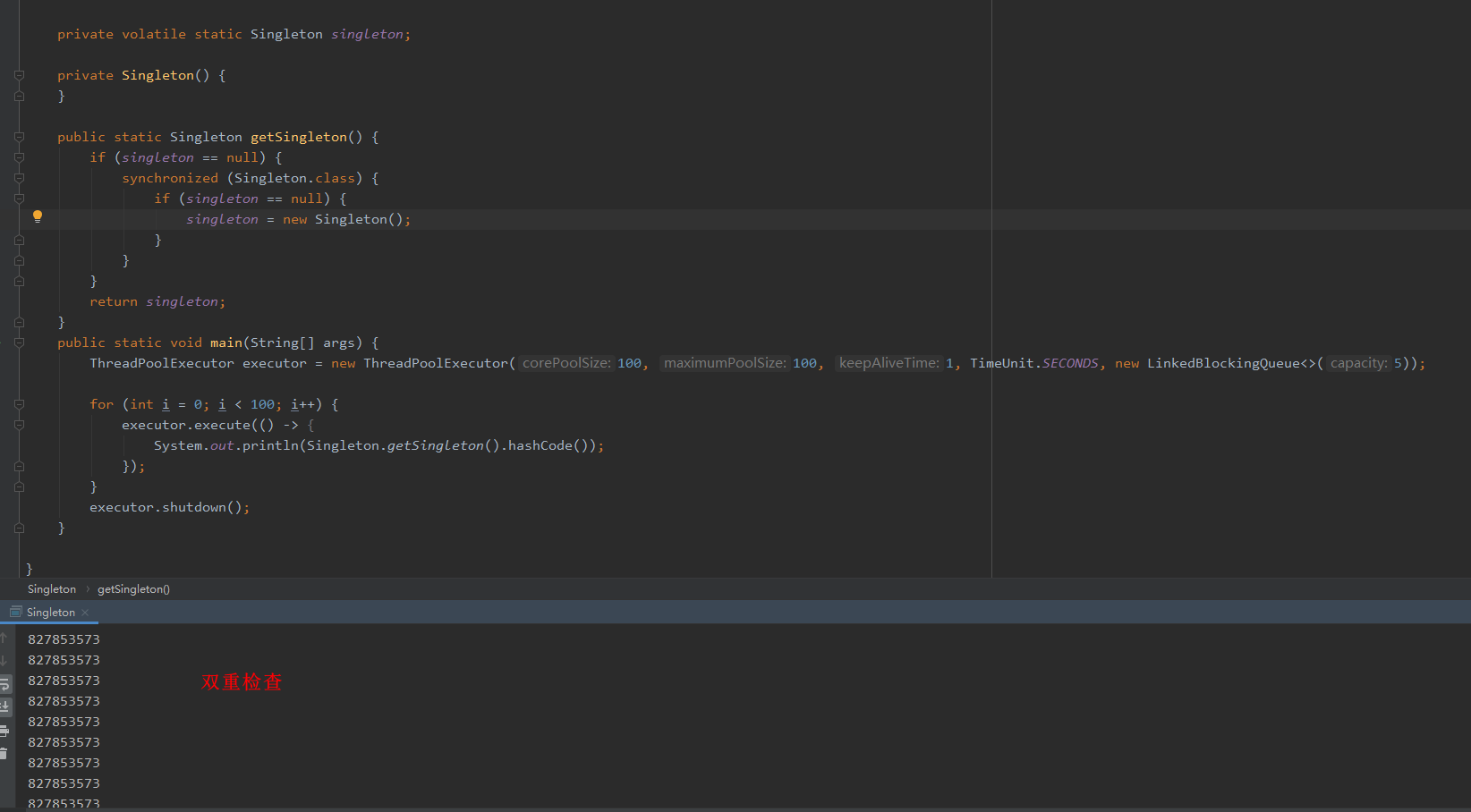
Task: Click 'return singleton;' statement
Action: point(157,301)
